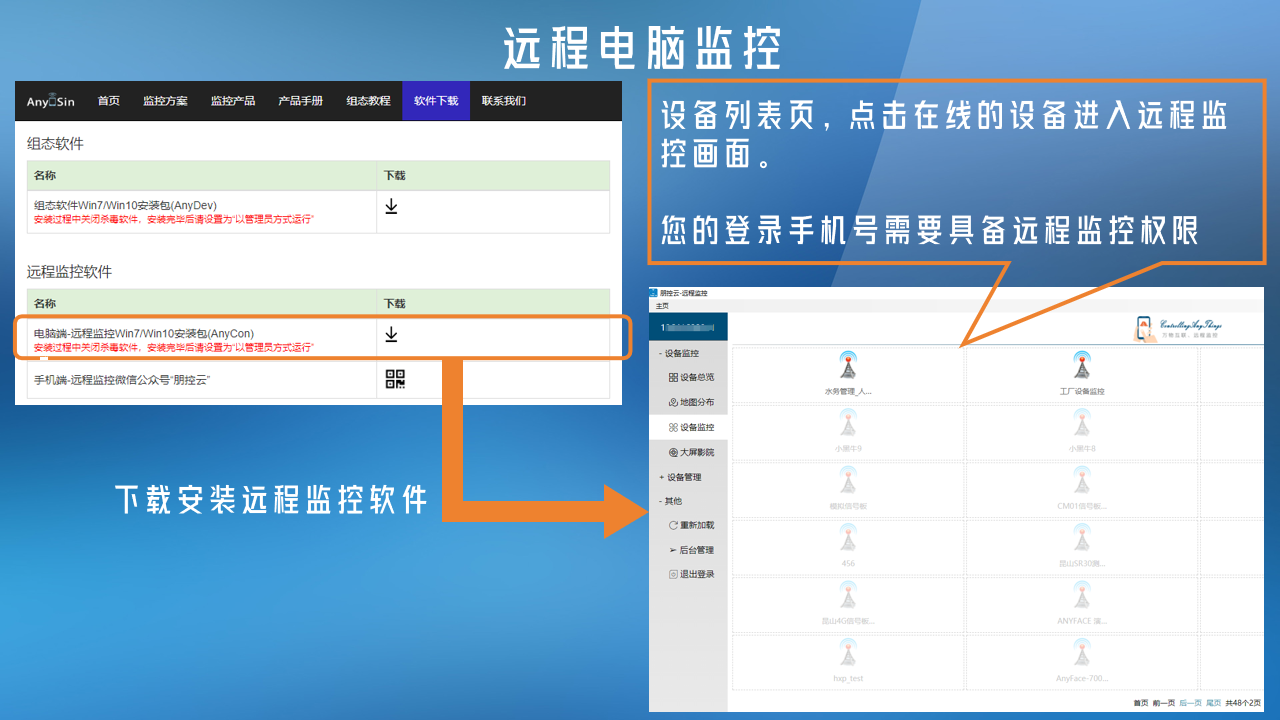The width and height of the screenshot is (1280, 720).
Task: Collapse the 其他 tree group
Action: 661,501
